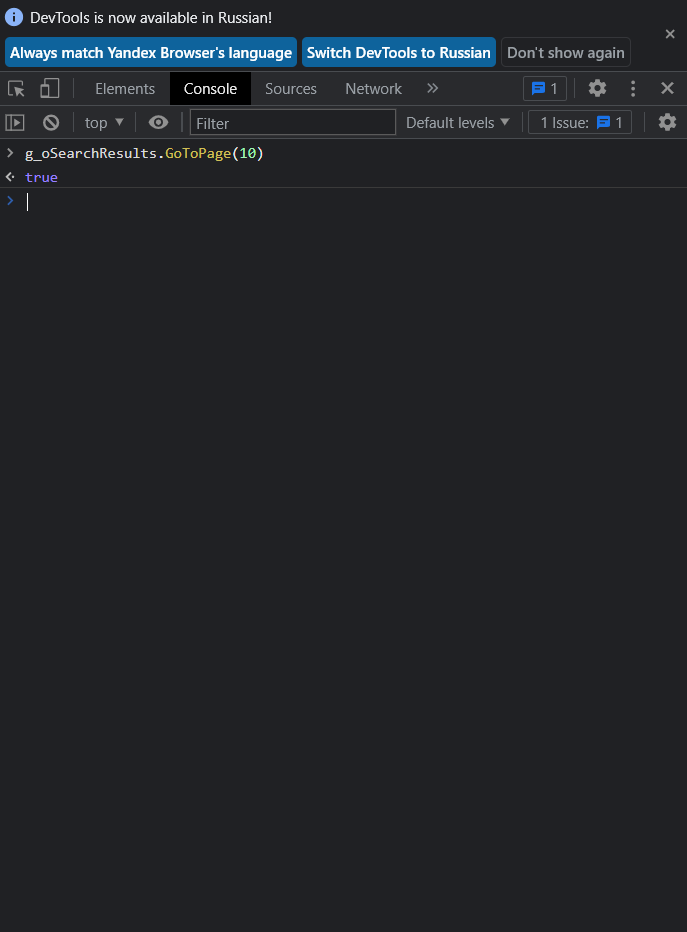Click the blue info icon in banner

click(x=14, y=17)
